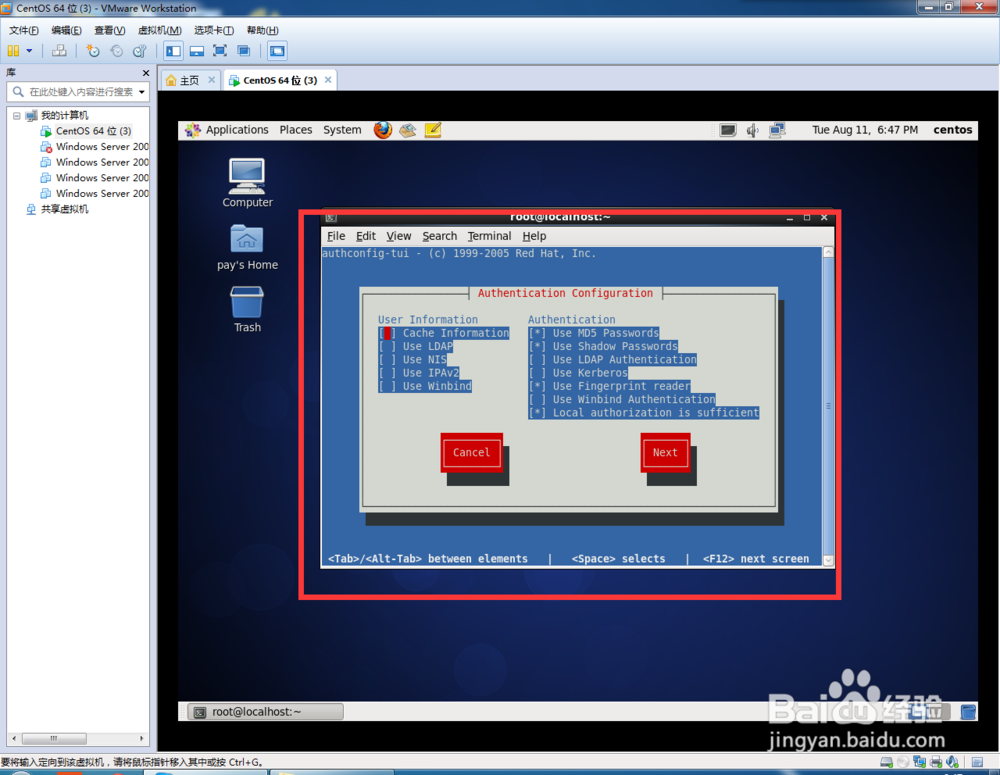1000x775 pixels.
Task: Click the console view toolbar icon
Action: pos(277,51)
